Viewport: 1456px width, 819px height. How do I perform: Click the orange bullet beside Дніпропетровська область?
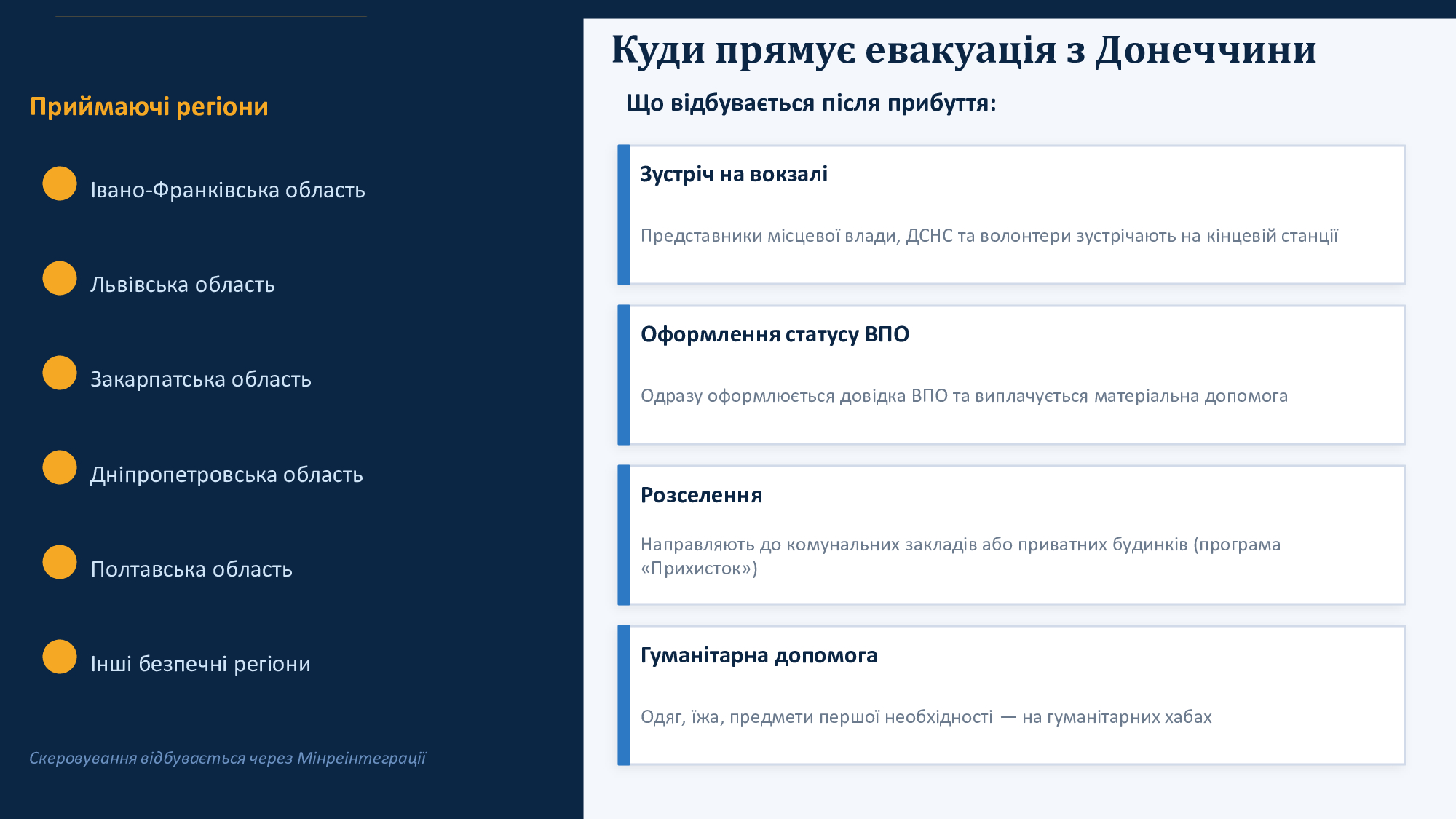[x=60, y=467]
